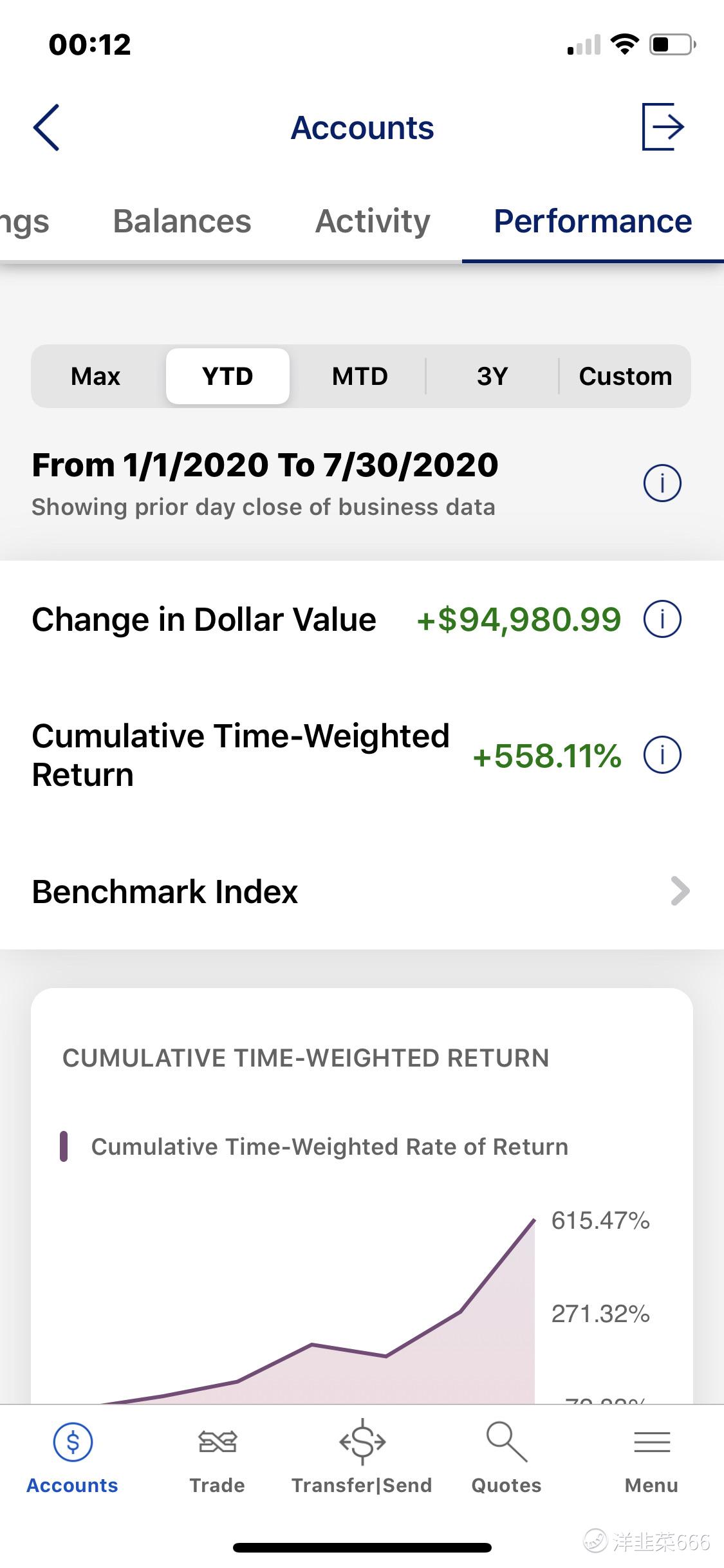The width and height of the screenshot is (724, 1568).
Task: Select the YTD time range
Action: [228, 377]
